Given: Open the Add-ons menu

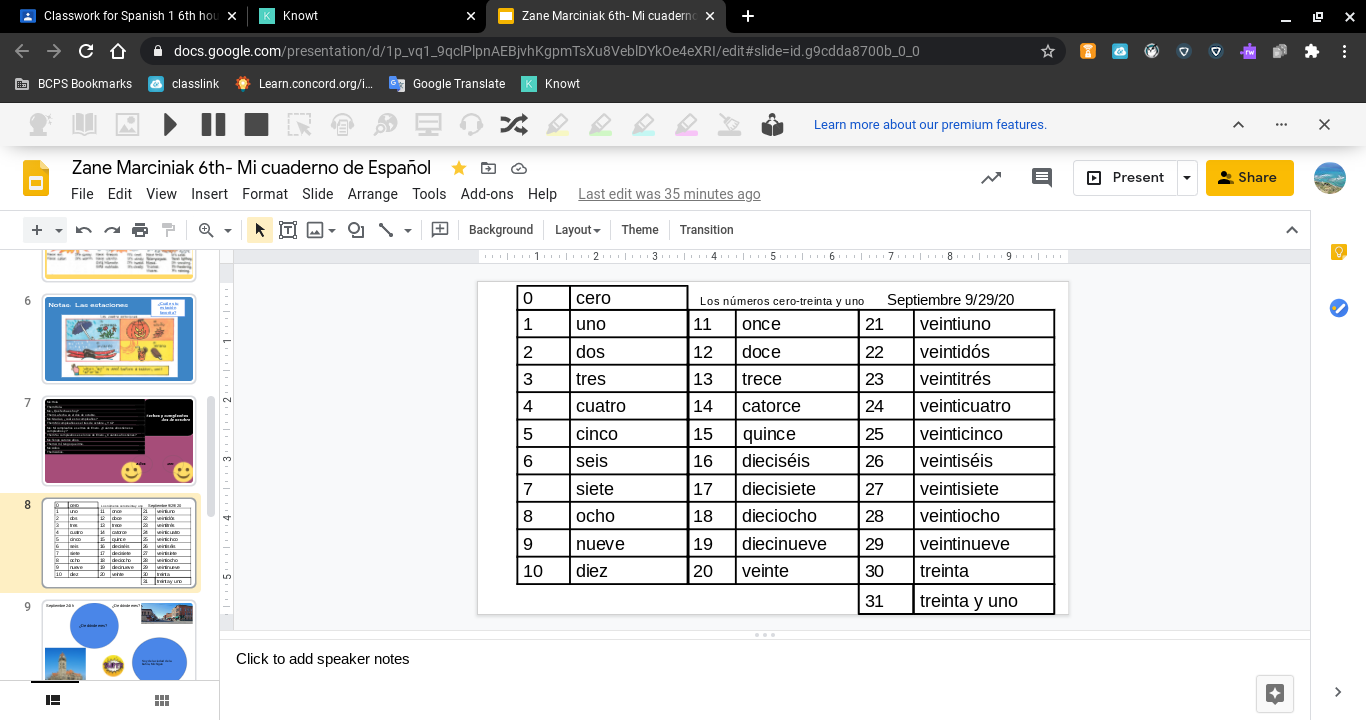Looking at the screenshot, I should (487, 194).
